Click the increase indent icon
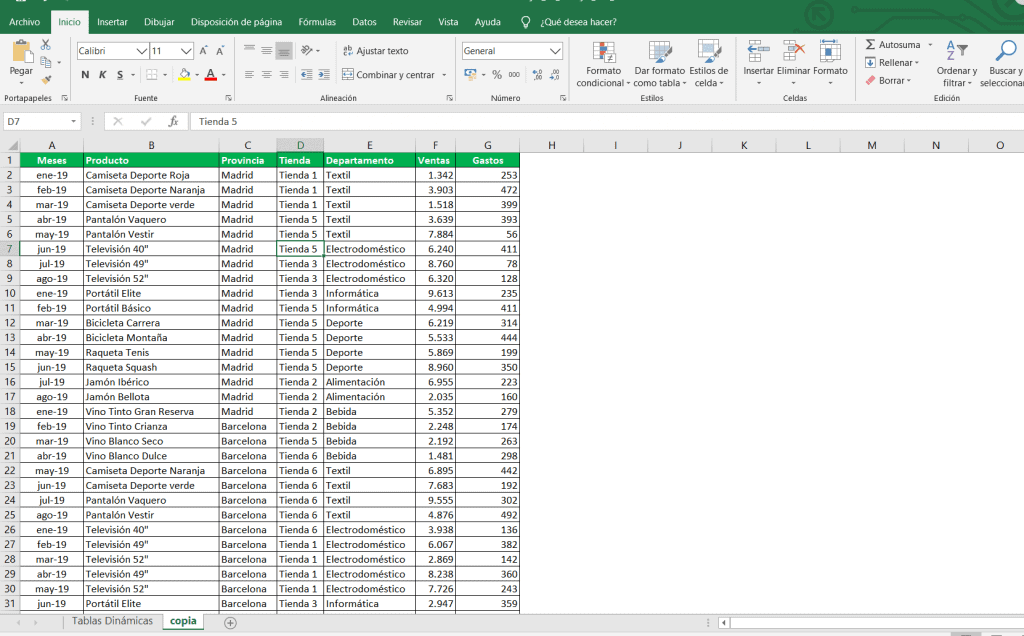The height and width of the screenshot is (636, 1024). pos(324,75)
